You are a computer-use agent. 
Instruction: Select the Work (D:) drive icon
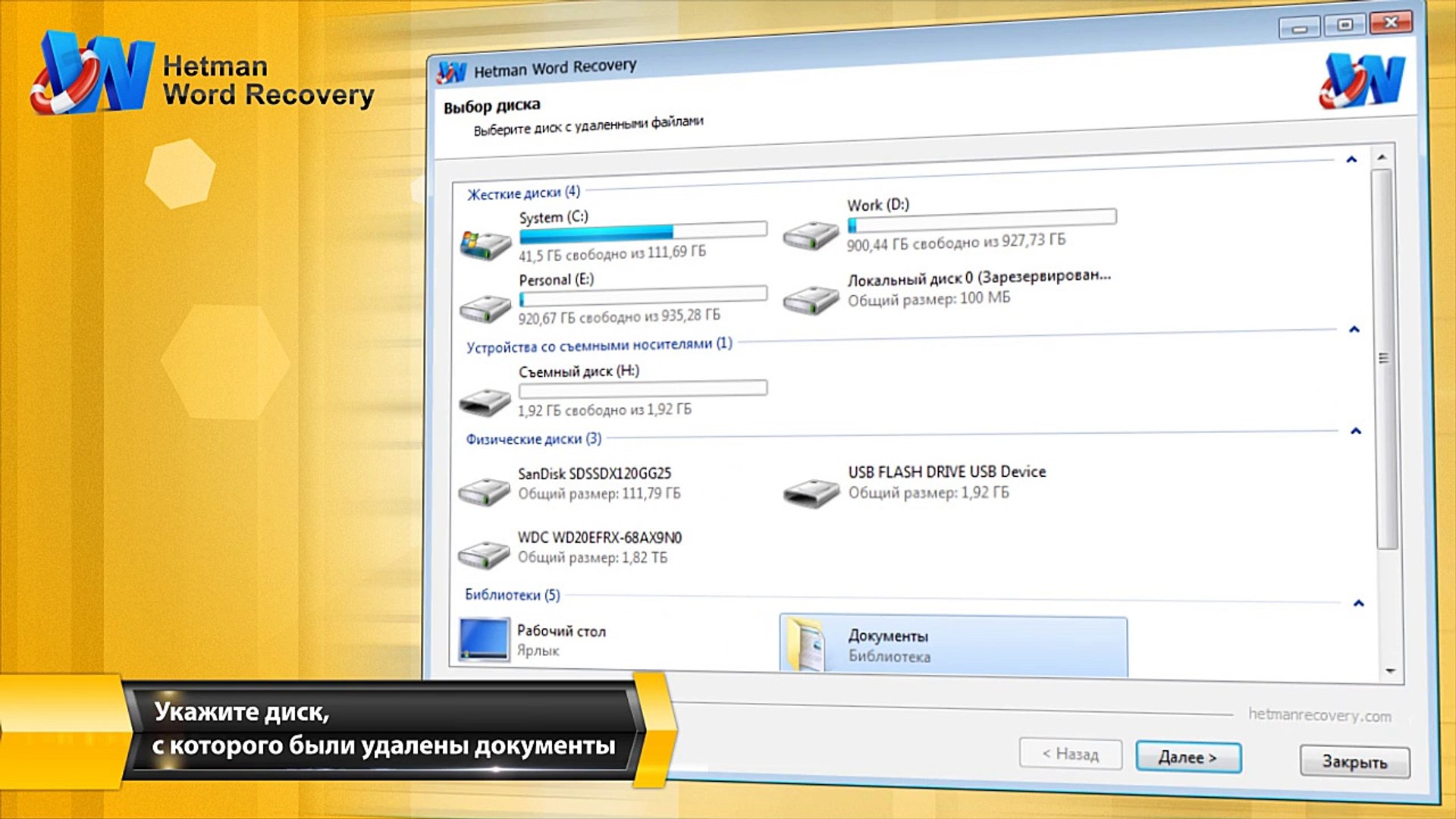pyautogui.click(x=811, y=235)
